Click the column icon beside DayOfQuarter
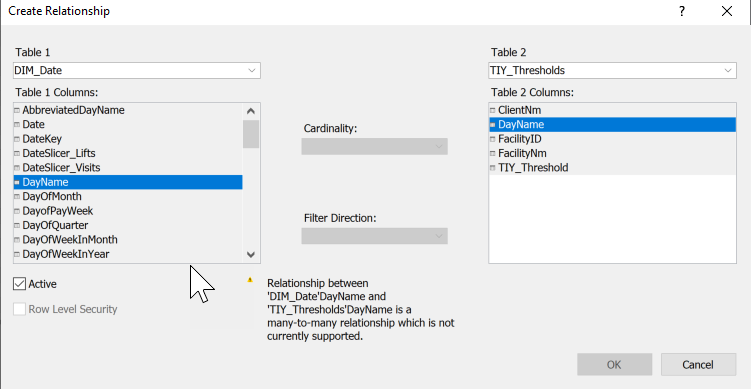The image size is (751, 389). coord(17,225)
